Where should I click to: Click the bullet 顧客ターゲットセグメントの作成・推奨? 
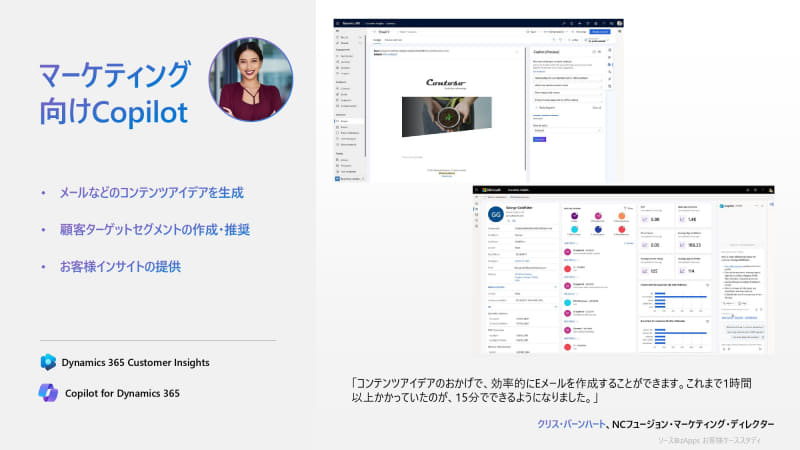tap(155, 230)
